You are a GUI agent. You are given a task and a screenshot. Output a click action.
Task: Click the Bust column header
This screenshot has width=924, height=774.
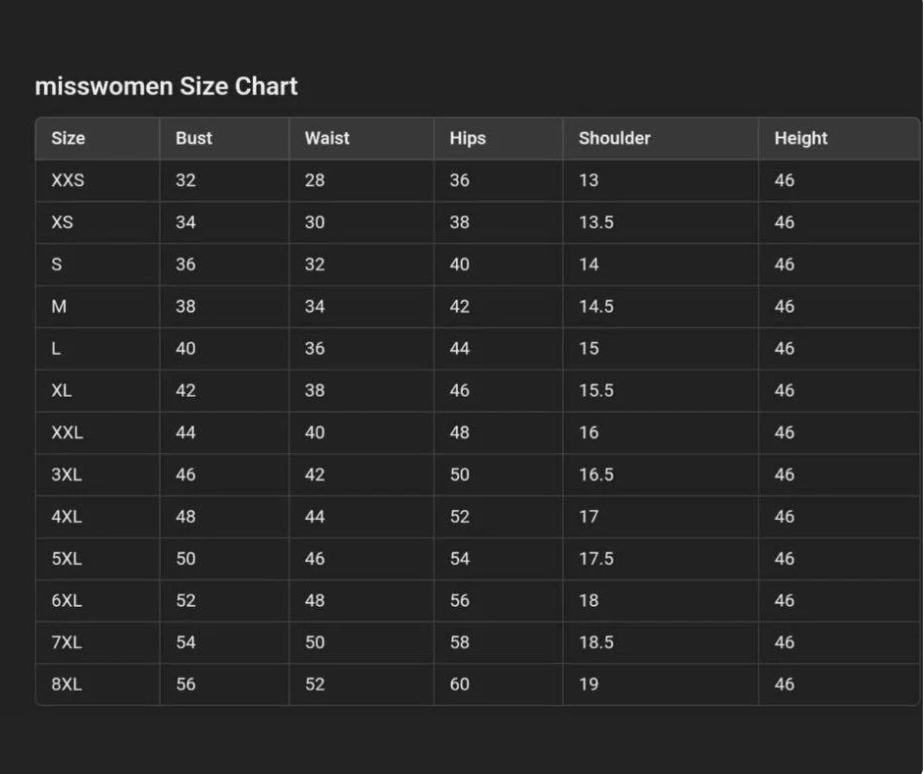click(x=194, y=139)
